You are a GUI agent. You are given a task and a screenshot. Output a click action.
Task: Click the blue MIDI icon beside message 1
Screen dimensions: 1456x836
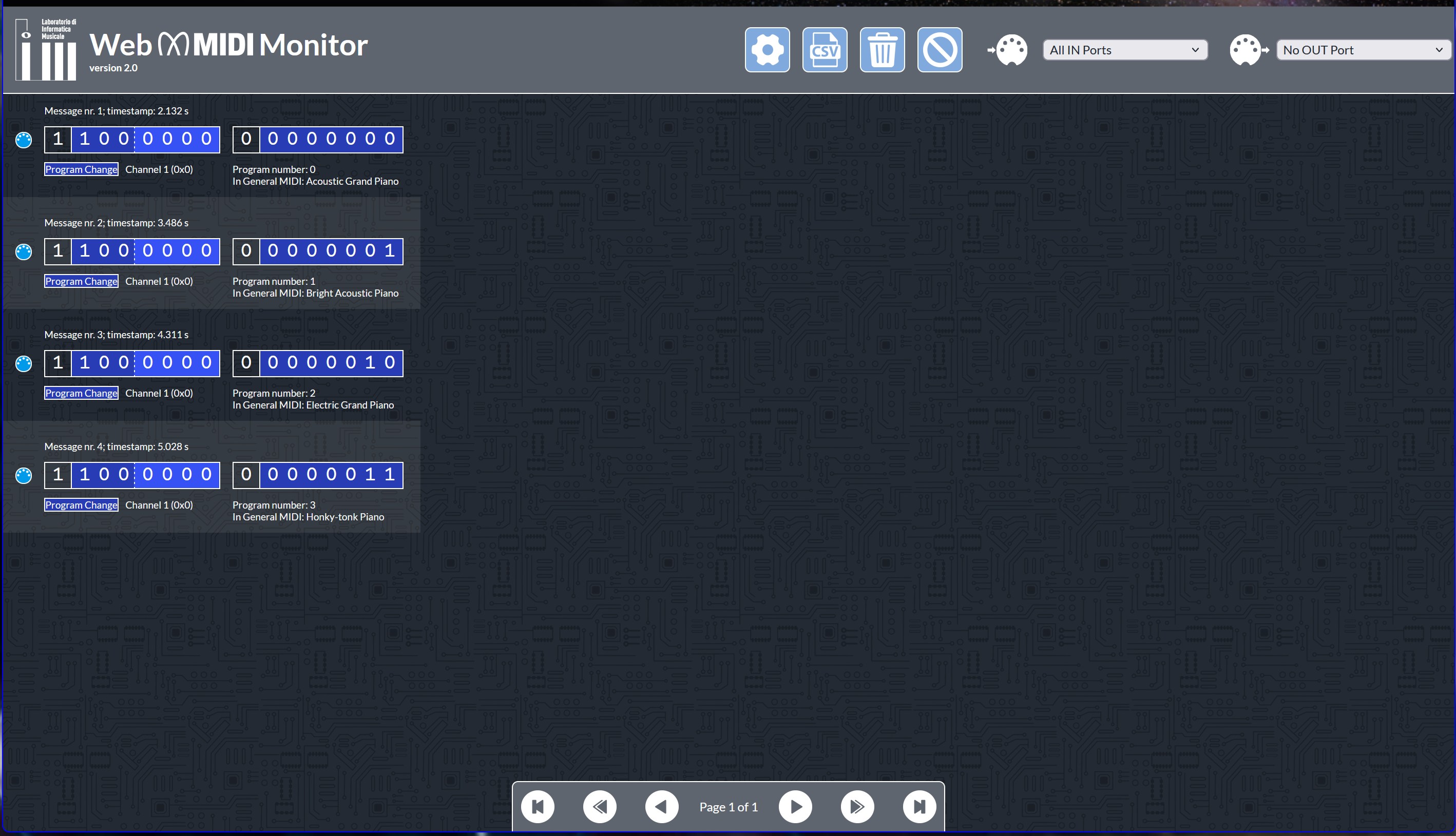[x=24, y=140]
